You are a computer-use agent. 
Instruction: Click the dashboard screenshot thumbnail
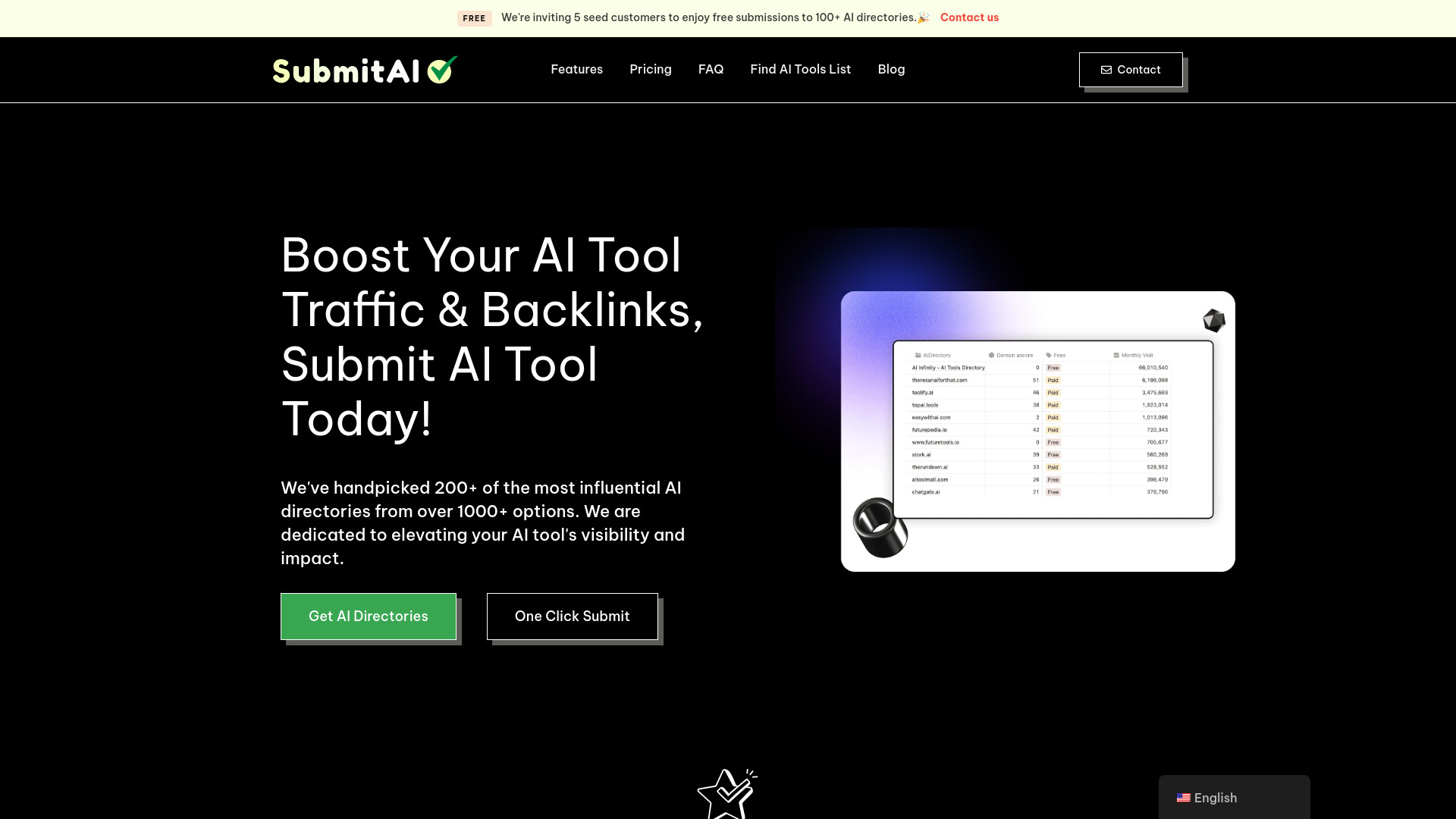pyautogui.click(x=1038, y=430)
